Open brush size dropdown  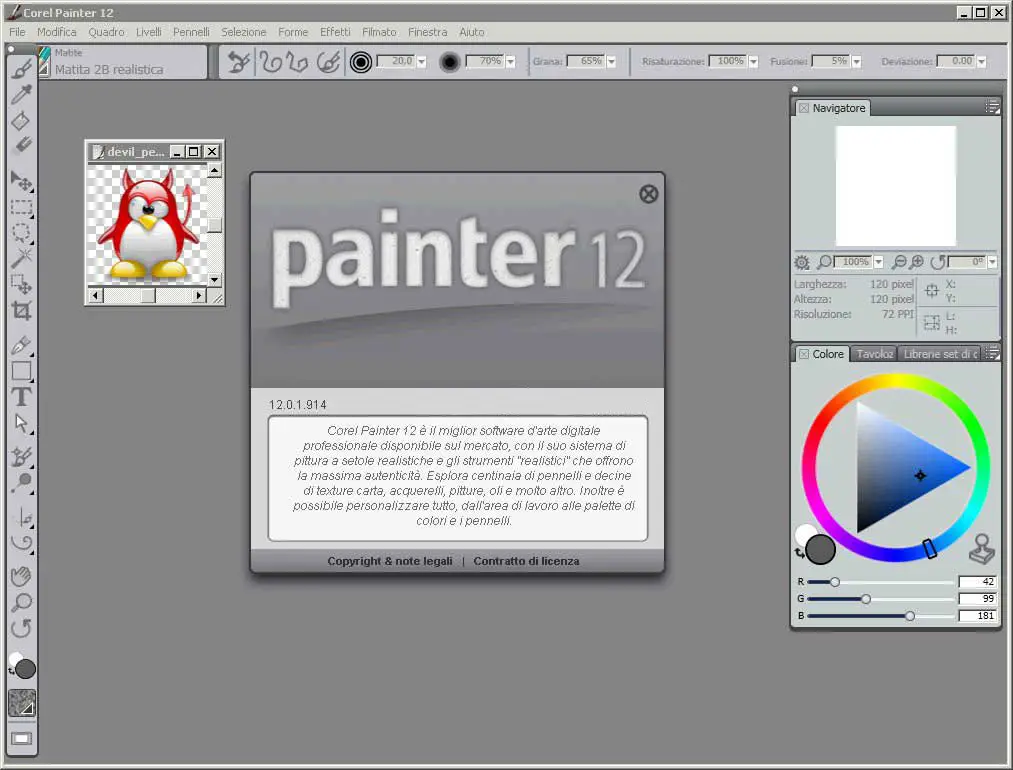(421, 62)
